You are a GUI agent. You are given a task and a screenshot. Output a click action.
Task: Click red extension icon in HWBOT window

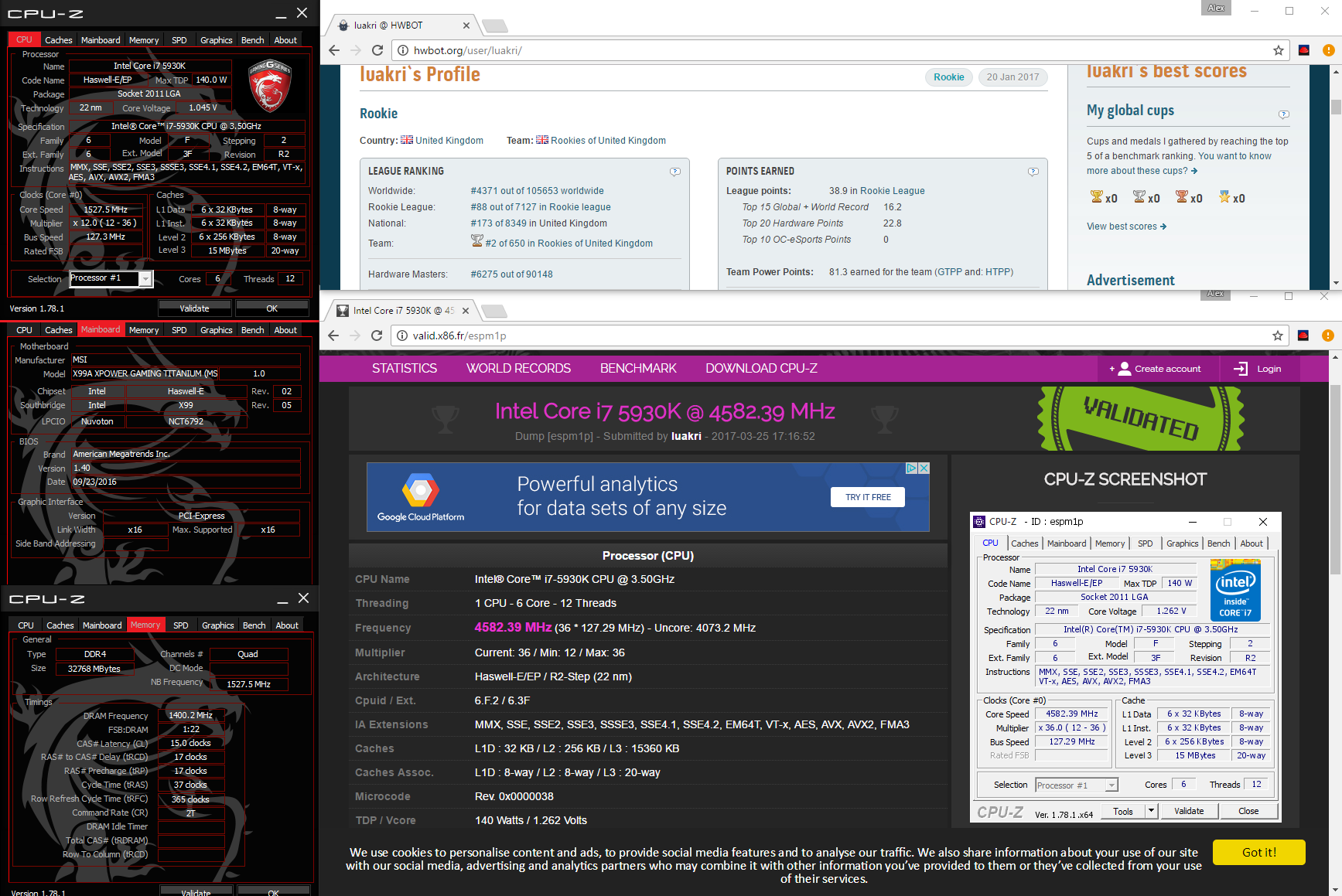1303,50
